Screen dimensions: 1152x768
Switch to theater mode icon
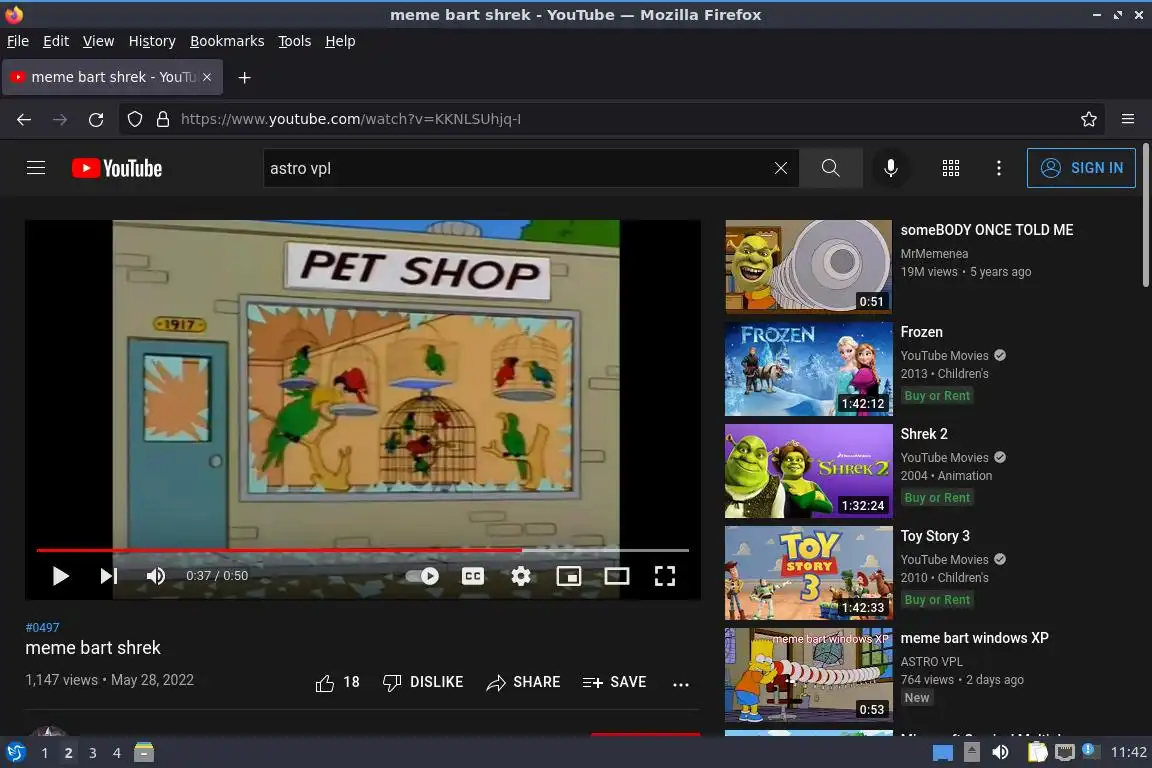pos(616,576)
